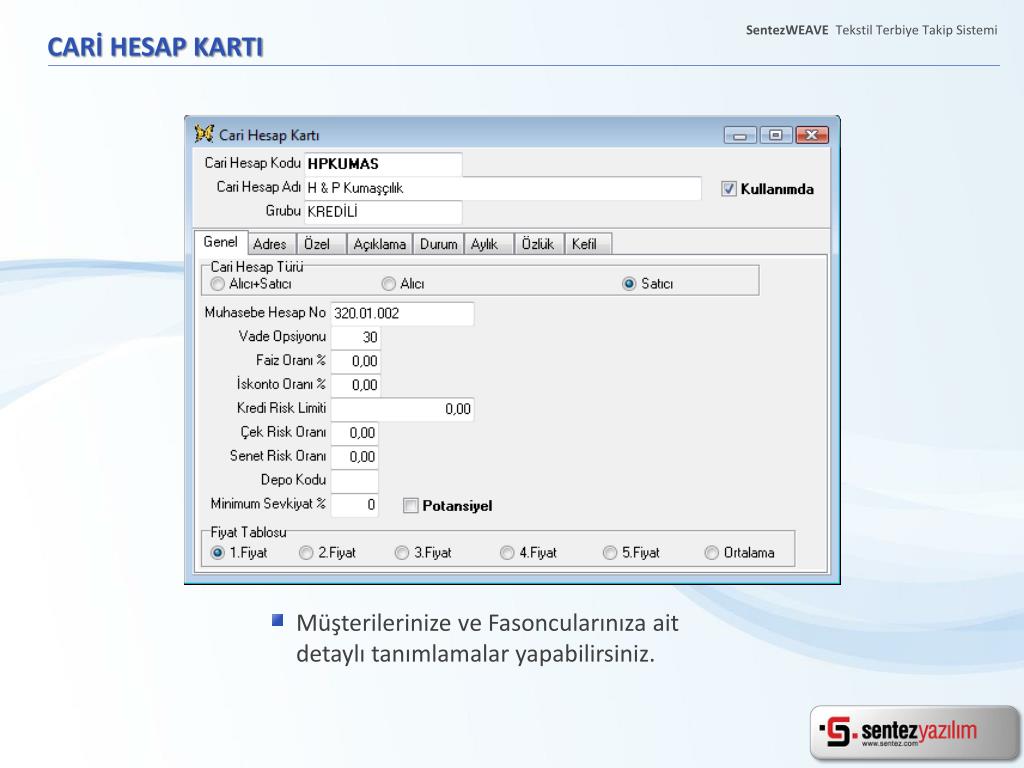This screenshot has height=768, width=1024.
Task: Click the 'Kredi Risk Limiti' label
Action: coord(281,408)
